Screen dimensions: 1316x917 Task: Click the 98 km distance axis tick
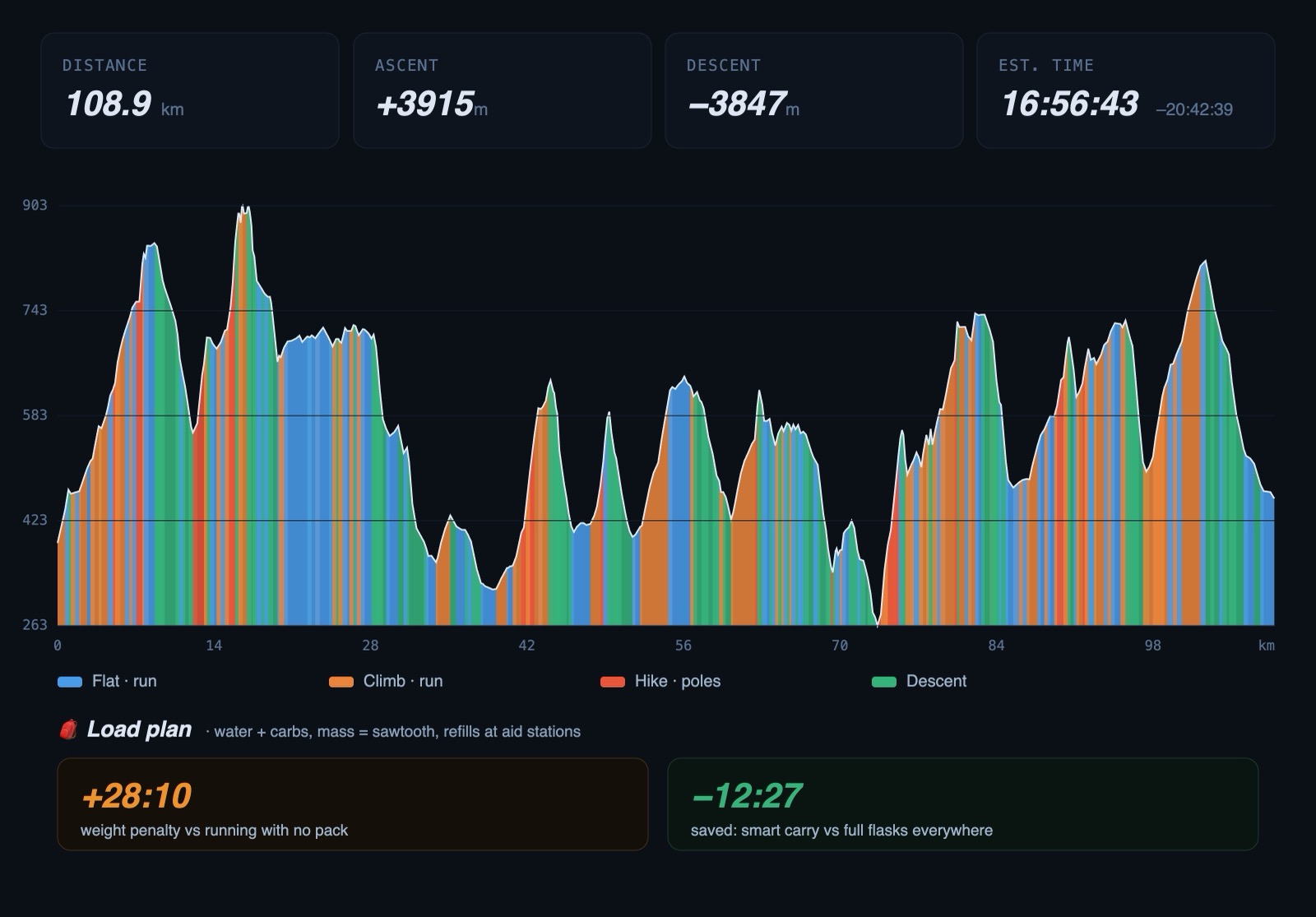pyautogui.click(x=1153, y=646)
